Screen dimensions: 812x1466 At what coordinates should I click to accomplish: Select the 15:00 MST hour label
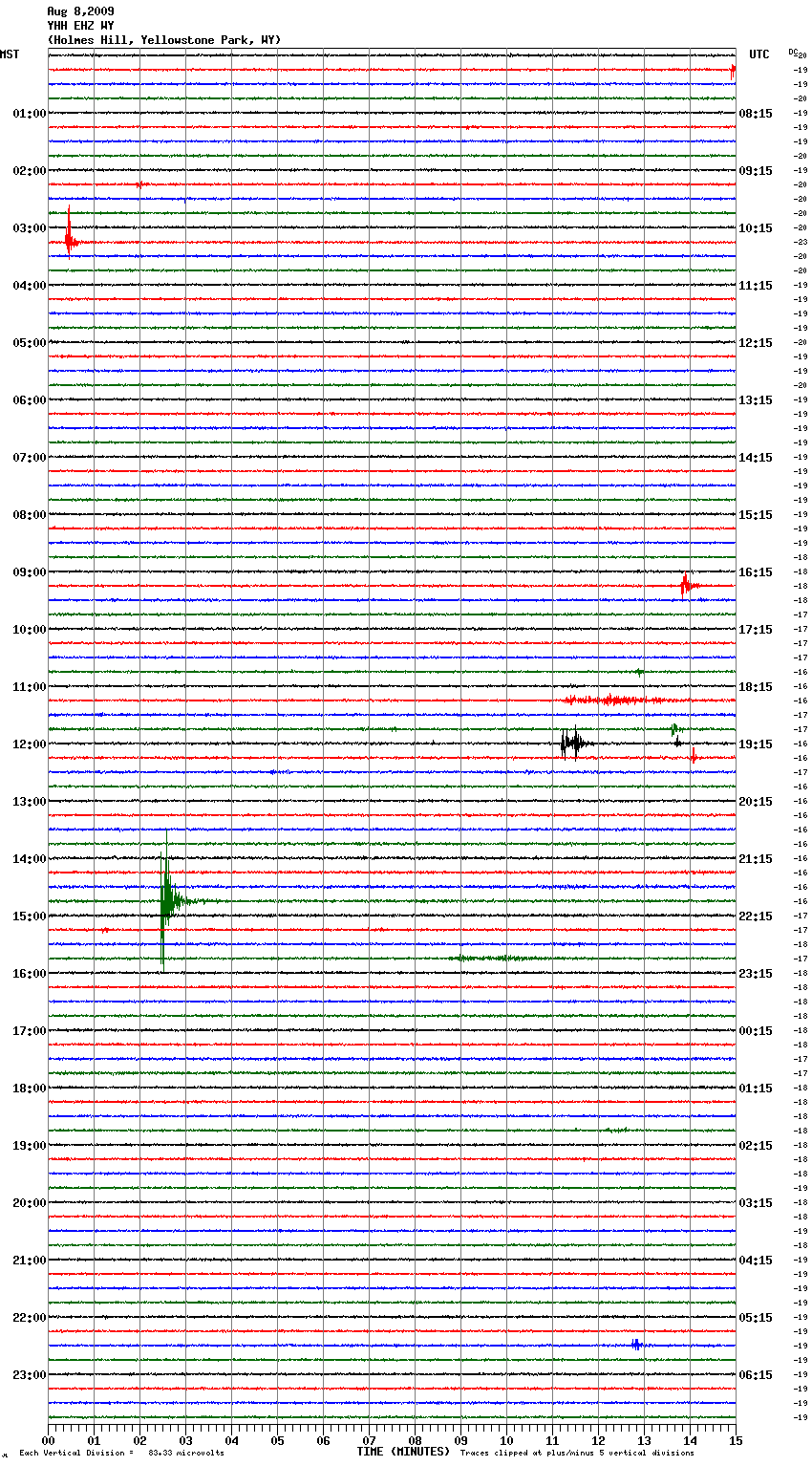pos(30,916)
